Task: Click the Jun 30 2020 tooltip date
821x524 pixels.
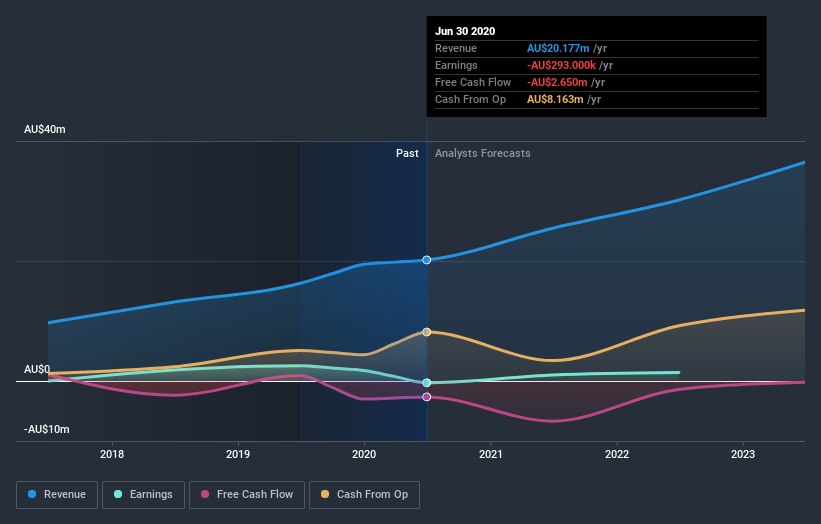Action: 465,31
